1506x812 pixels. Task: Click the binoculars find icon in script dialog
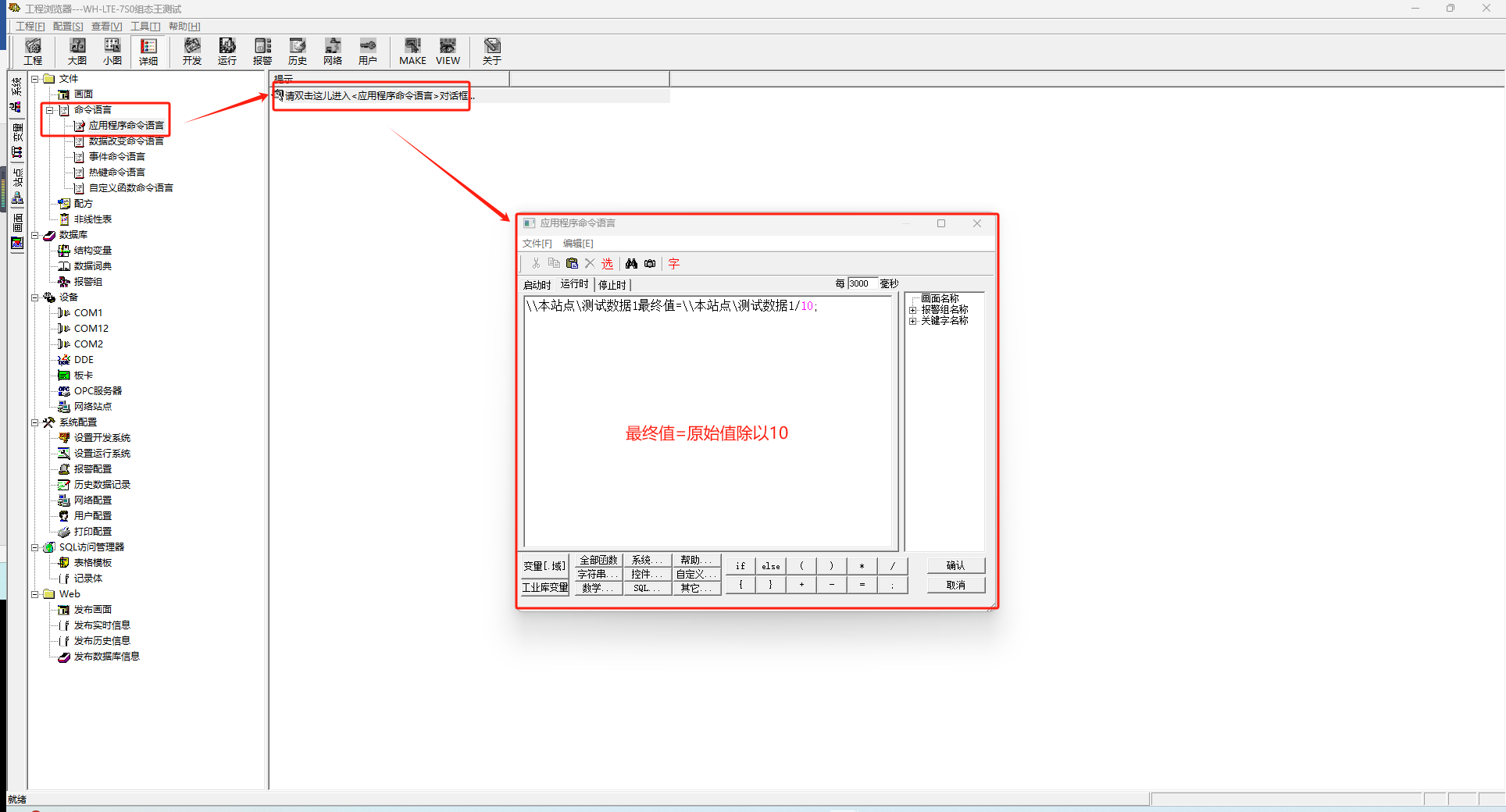pyautogui.click(x=631, y=264)
